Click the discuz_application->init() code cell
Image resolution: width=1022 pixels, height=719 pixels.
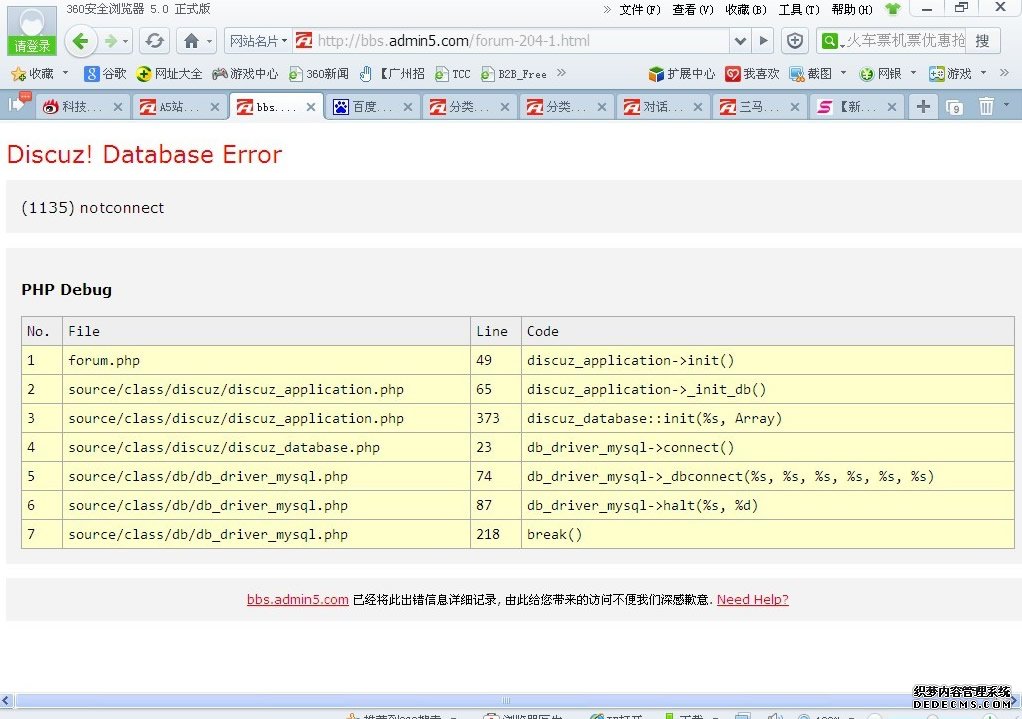click(768, 360)
